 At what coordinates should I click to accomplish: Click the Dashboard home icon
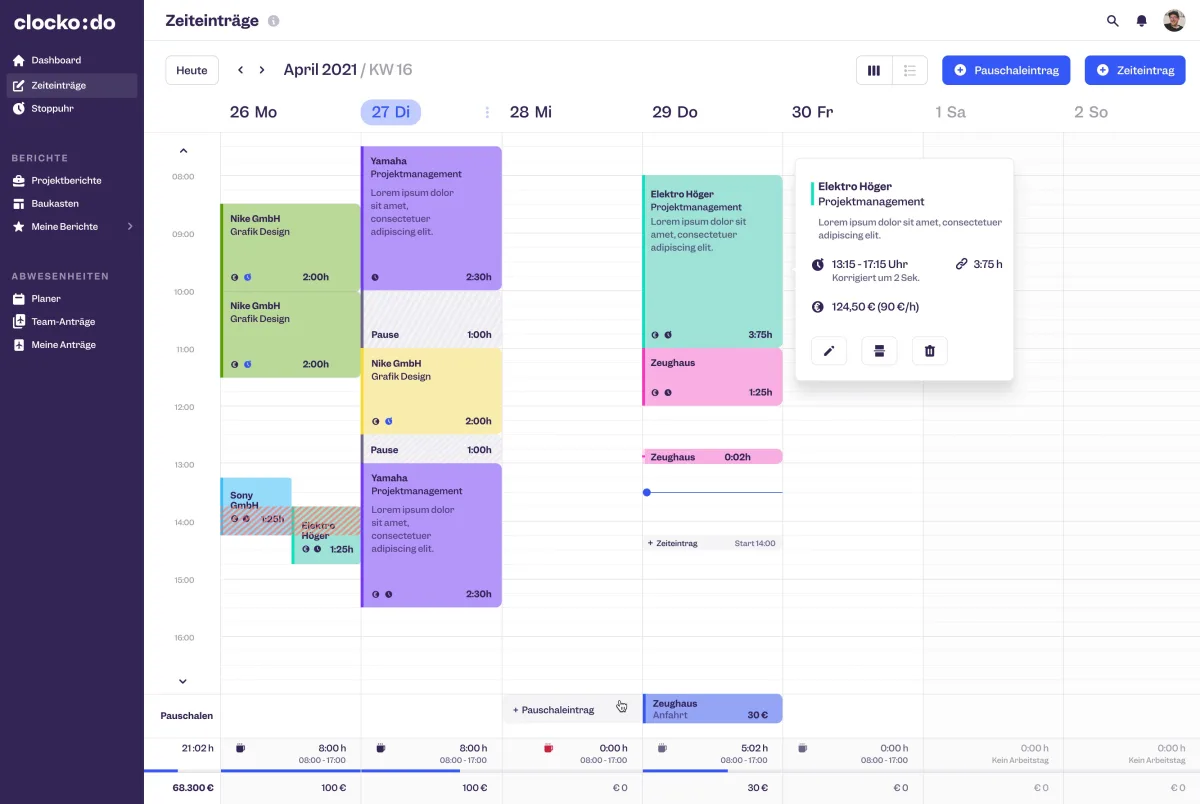click(18, 60)
